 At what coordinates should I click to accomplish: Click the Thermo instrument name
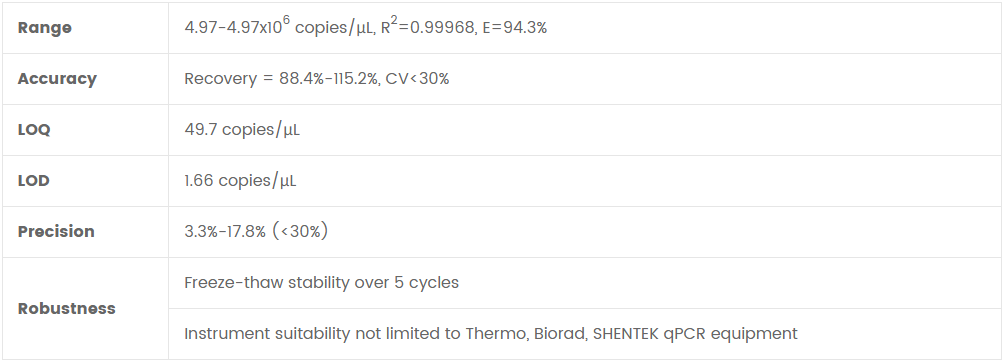497,334
